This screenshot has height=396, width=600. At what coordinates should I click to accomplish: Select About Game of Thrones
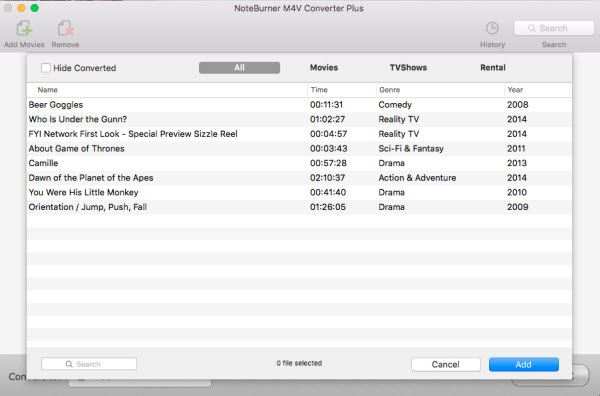pos(299,148)
